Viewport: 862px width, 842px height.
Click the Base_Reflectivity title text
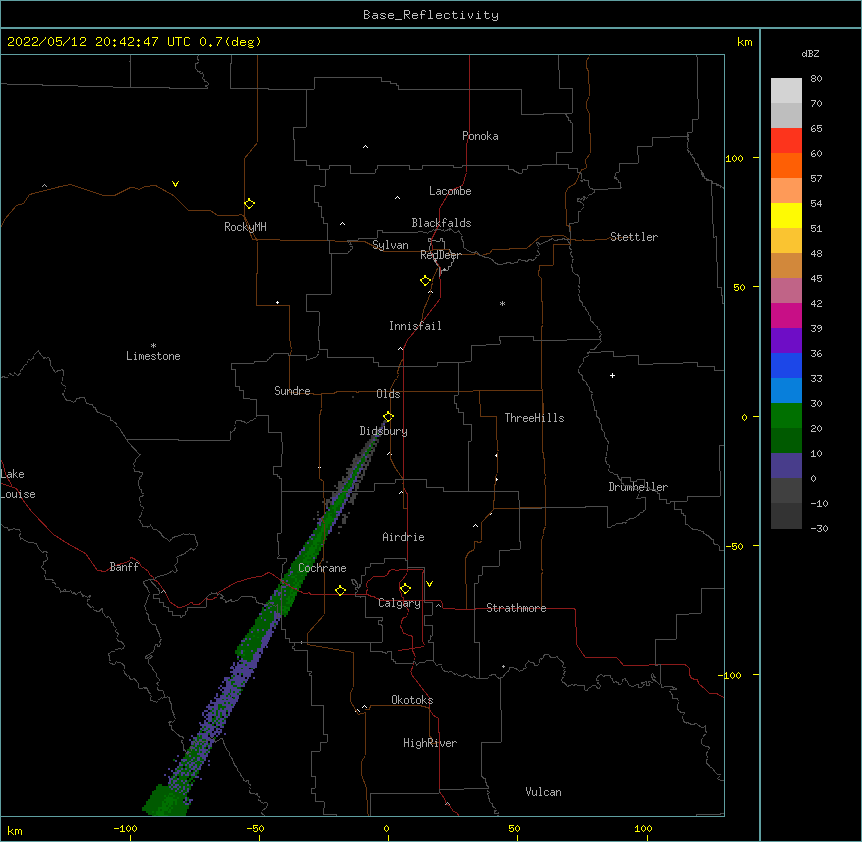(x=431, y=15)
